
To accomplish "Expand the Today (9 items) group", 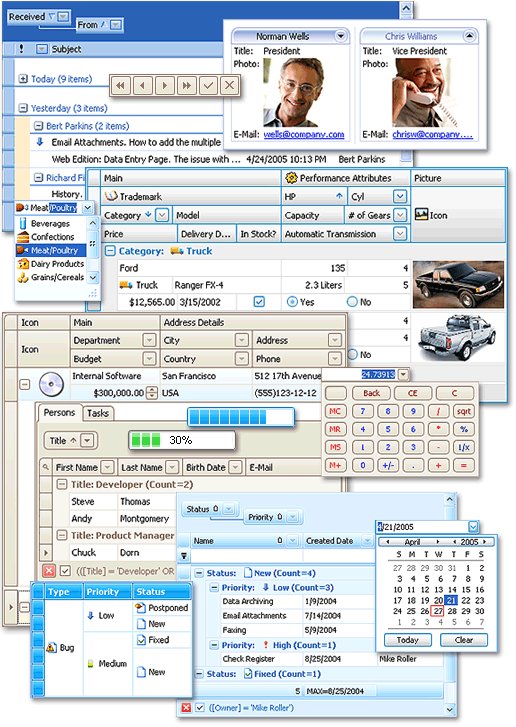I will (23, 79).
